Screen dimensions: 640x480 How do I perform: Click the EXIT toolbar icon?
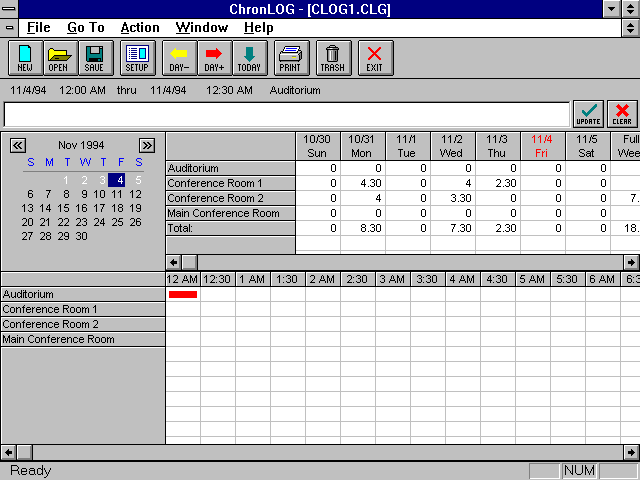[x=374, y=59]
